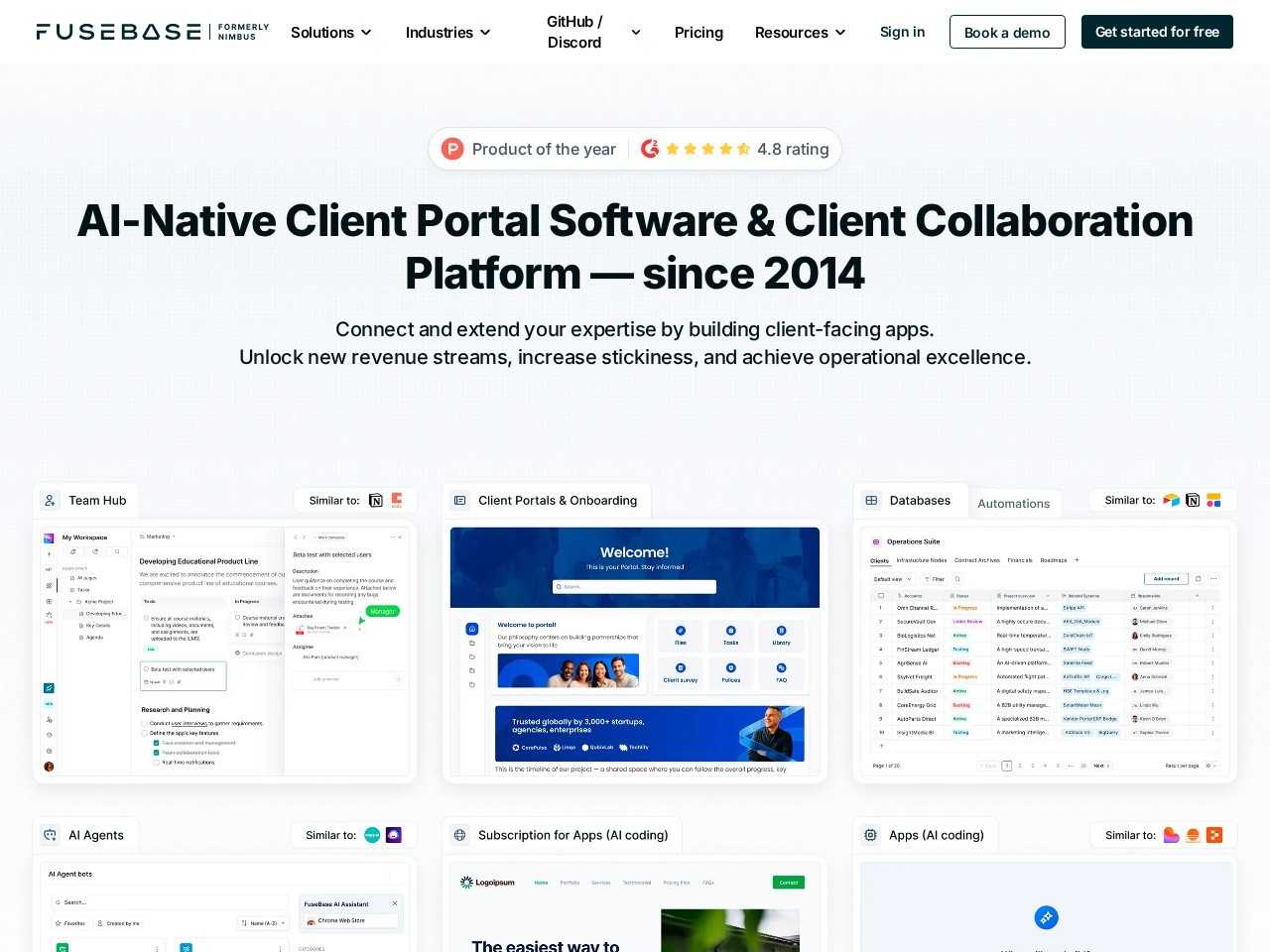The width and height of the screenshot is (1270, 952).
Task: Click the Filter button in database preview
Action: (x=935, y=578)
